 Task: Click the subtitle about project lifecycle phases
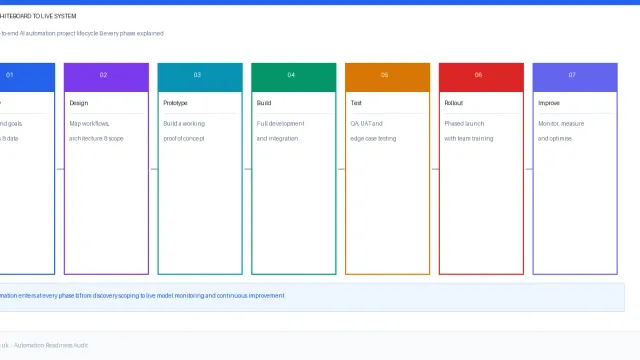tap(82, 33)
